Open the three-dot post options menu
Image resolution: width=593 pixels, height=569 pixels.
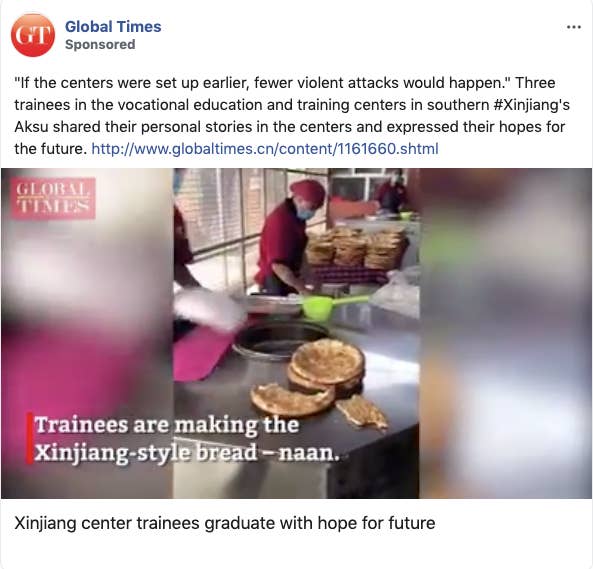[574, 27]
